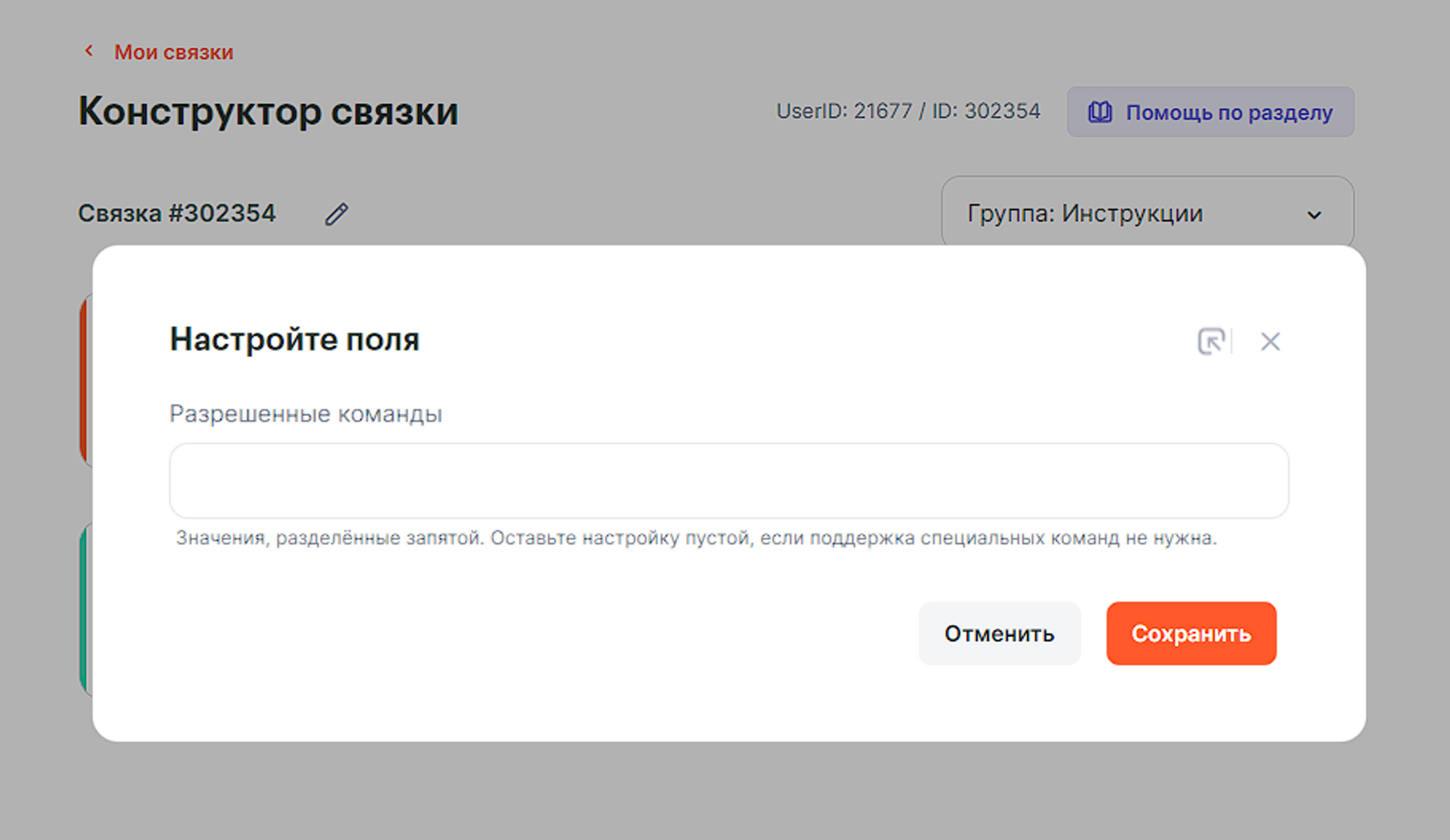Click the pop-out icon in dialog header
This screenshot has width=1450, height=840.
click(x=1211, y=342)
